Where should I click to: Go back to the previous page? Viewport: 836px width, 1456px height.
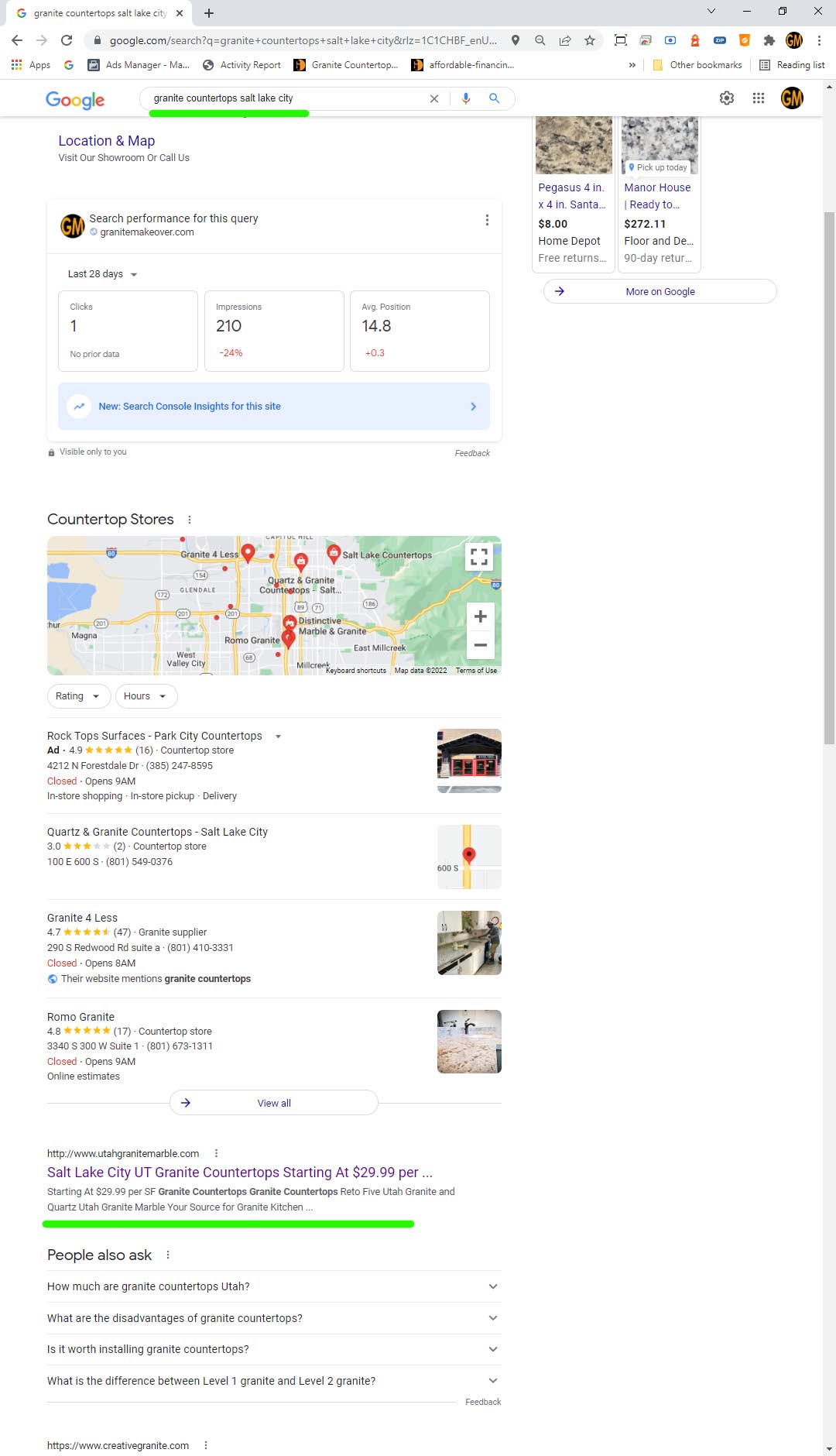pyautogui.click(x=17, y=40)
